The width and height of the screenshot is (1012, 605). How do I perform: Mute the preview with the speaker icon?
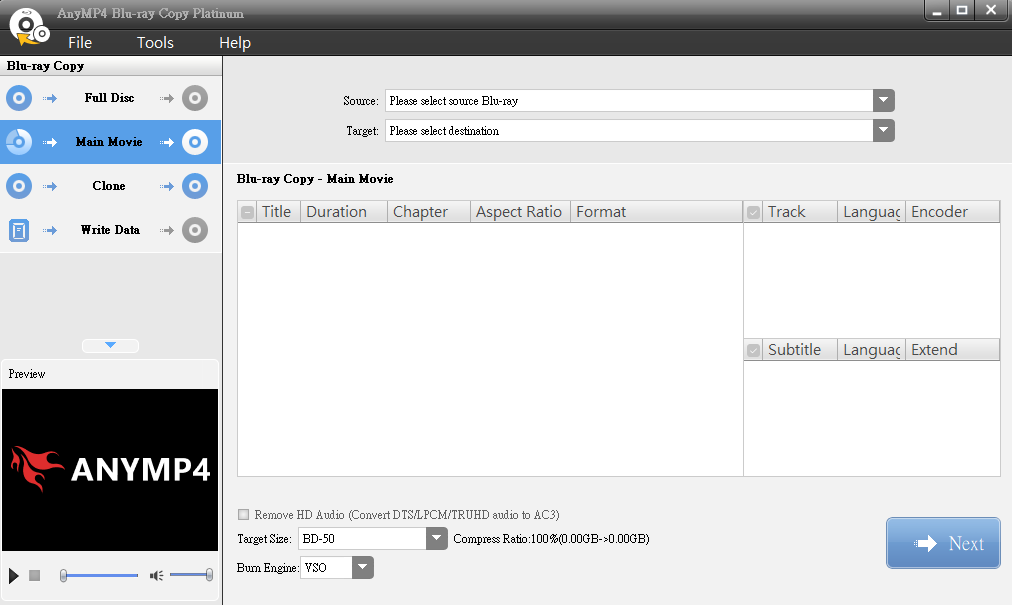coord(156,575)
